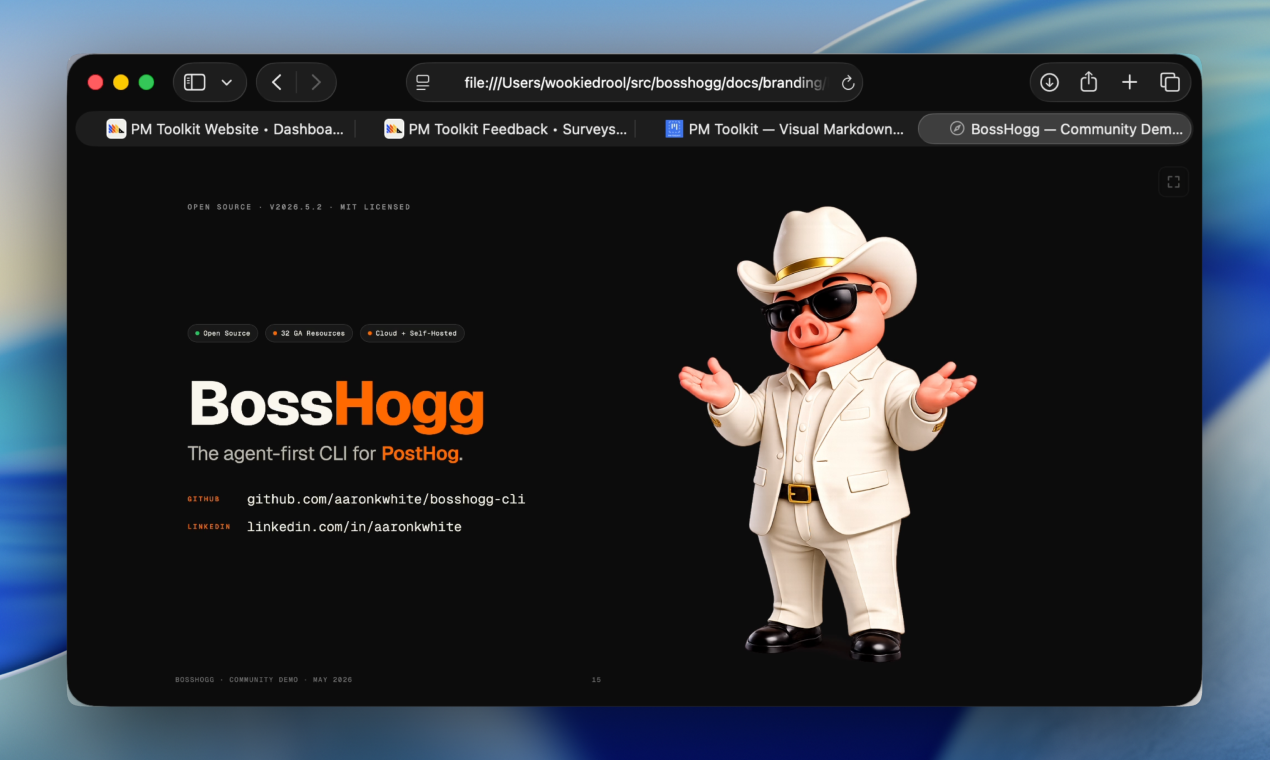Click the orange LINKEDIN label
This screenshot has width=1270, height=760.
[209, 527]
